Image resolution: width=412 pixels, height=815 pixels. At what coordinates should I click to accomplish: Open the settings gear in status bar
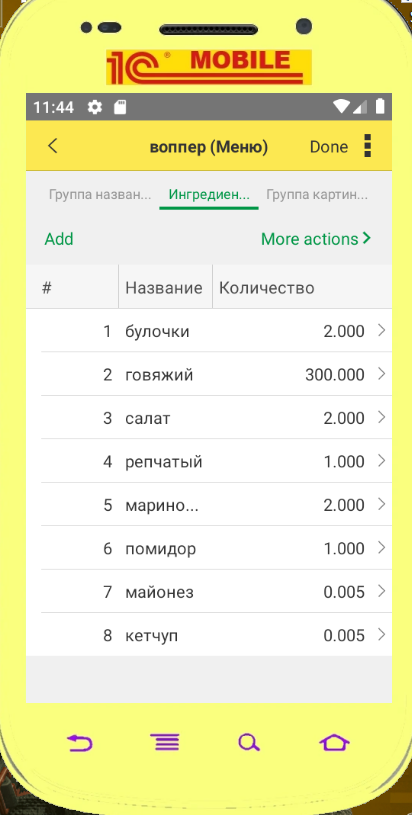coord(95,107)
